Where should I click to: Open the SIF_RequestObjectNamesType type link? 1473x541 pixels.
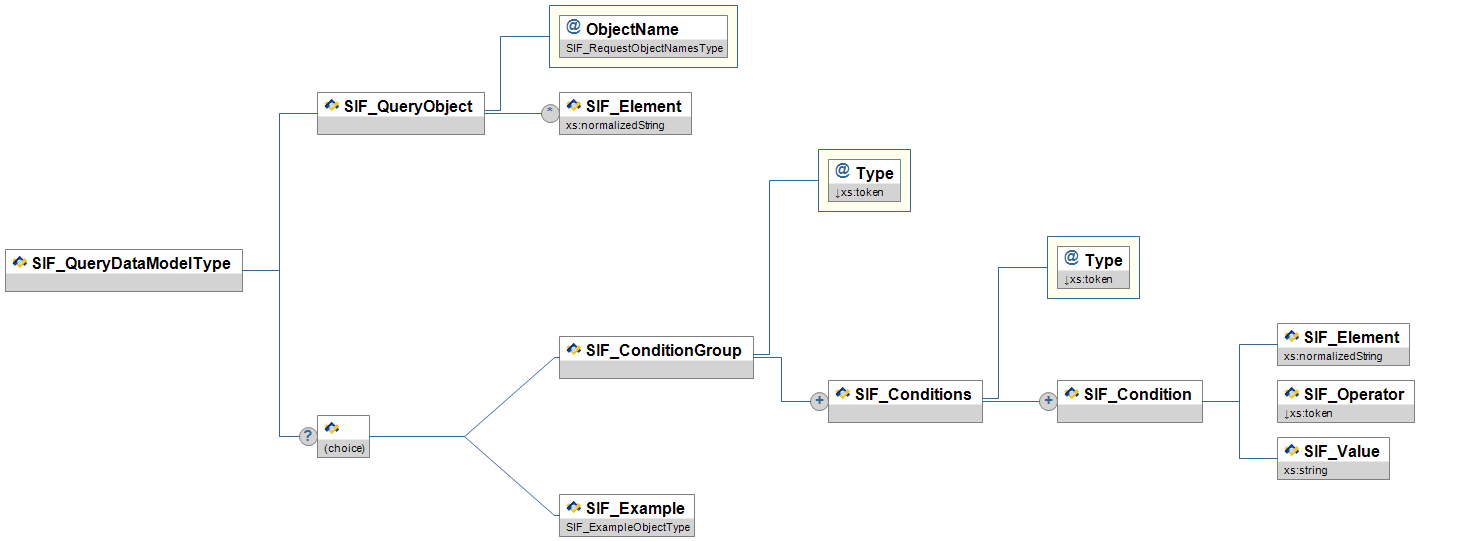644,48
